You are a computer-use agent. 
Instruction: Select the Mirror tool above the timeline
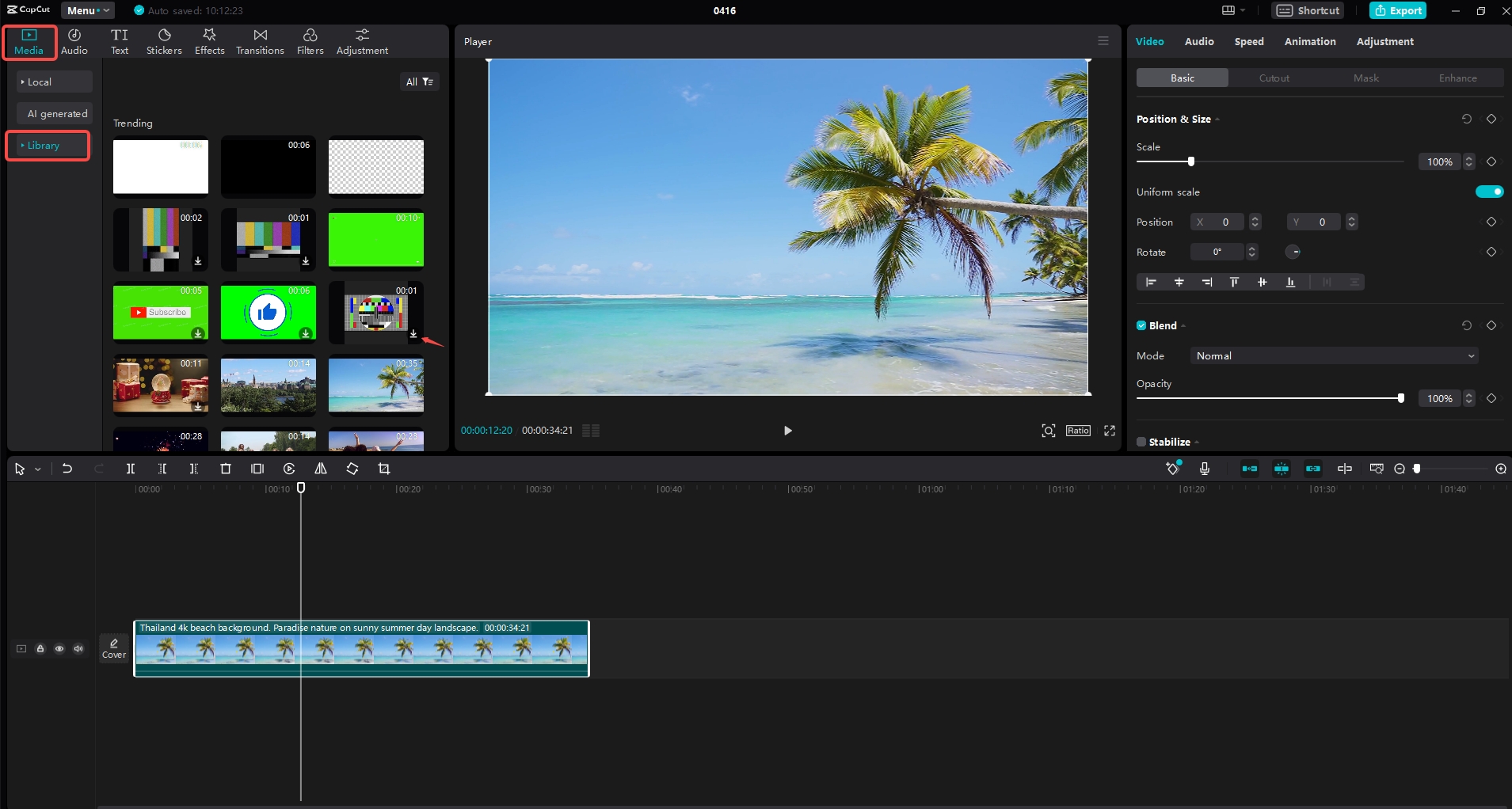point(321,468)
